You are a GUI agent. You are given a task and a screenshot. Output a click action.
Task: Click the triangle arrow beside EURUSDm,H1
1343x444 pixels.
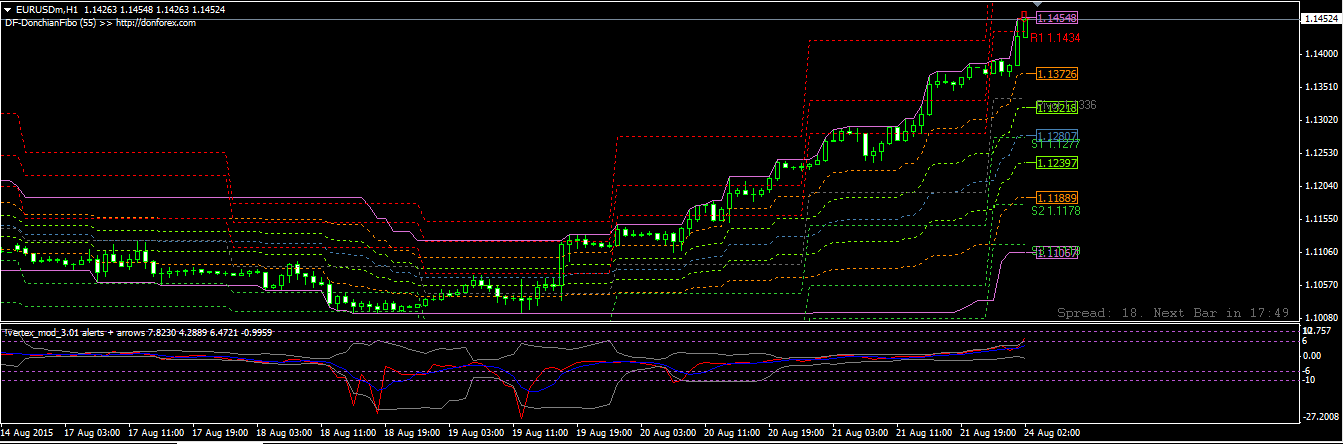pyautogui.click(x=8, y=9)
